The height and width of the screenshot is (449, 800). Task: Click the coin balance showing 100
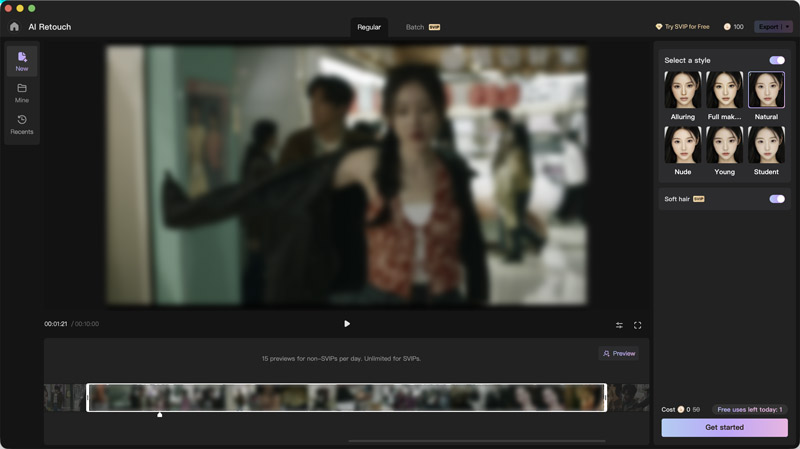734,27
